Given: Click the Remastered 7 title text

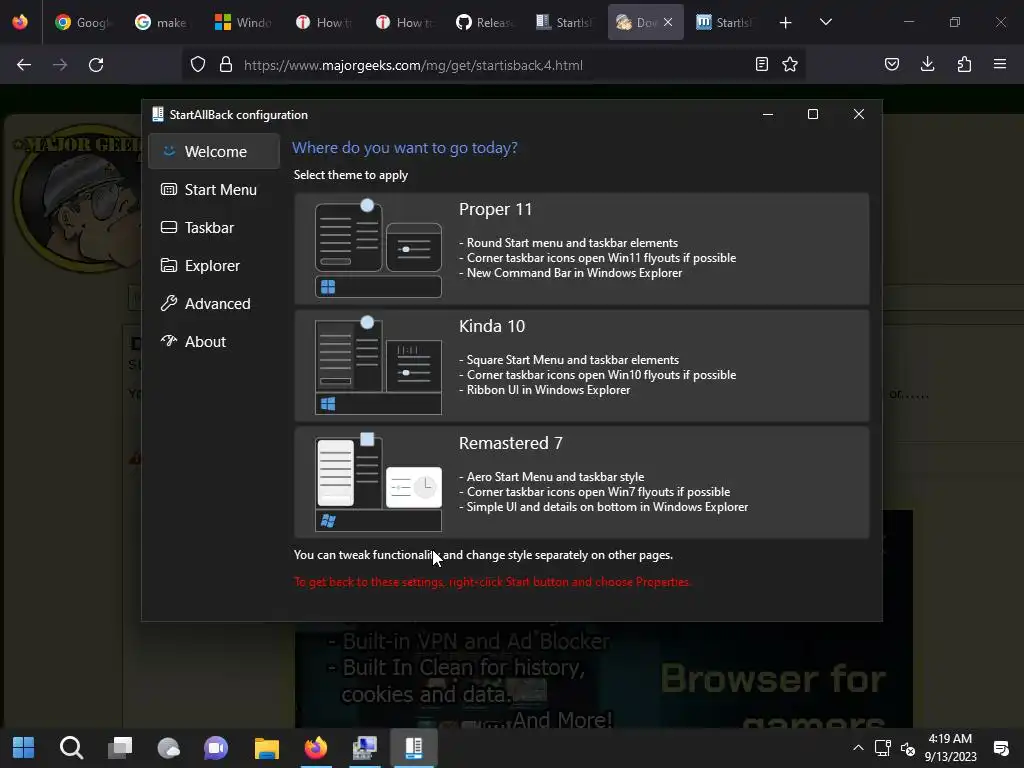Looking at the screenshot, I should point(510,443).
